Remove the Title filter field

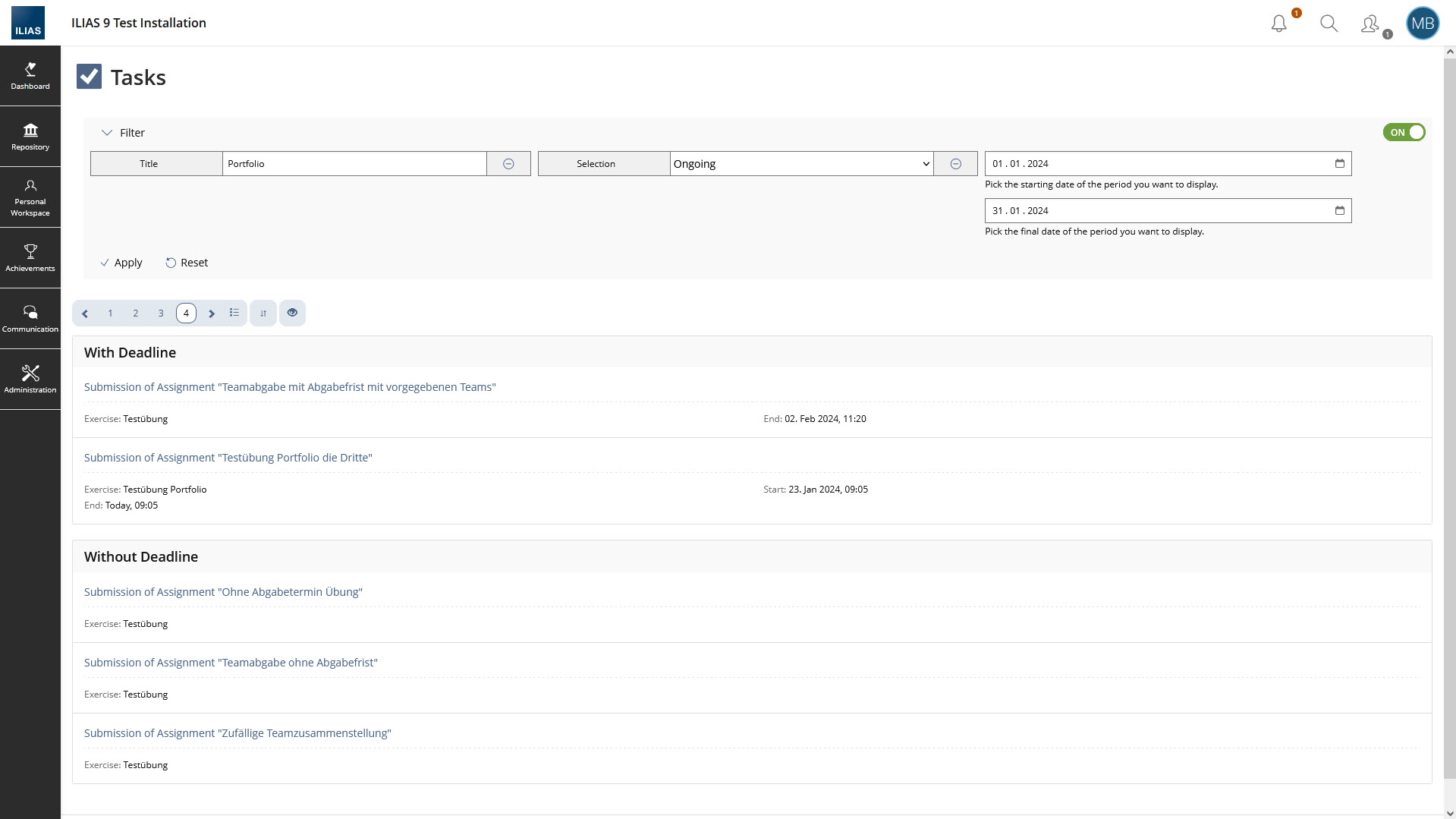point(508,164)
